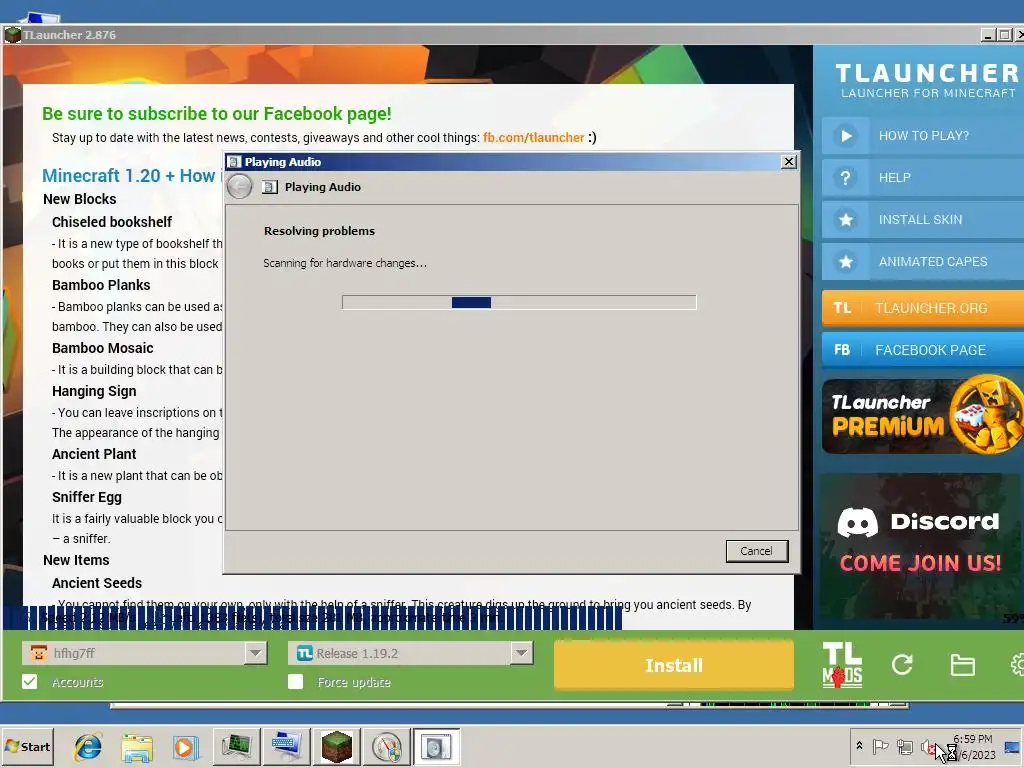The width and height of the screenshot is (1024, 768).
Task: Cancel the Playing Audio troubleshooter
Action: click(x=756, y=551)
